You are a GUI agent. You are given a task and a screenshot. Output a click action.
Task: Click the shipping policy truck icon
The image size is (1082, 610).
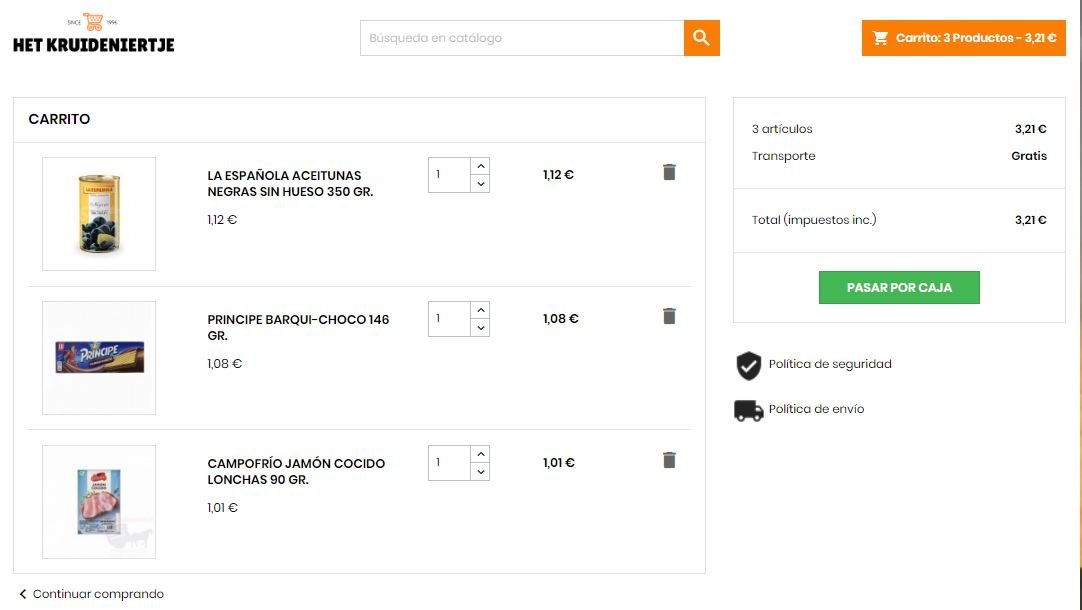pos(748,410)
